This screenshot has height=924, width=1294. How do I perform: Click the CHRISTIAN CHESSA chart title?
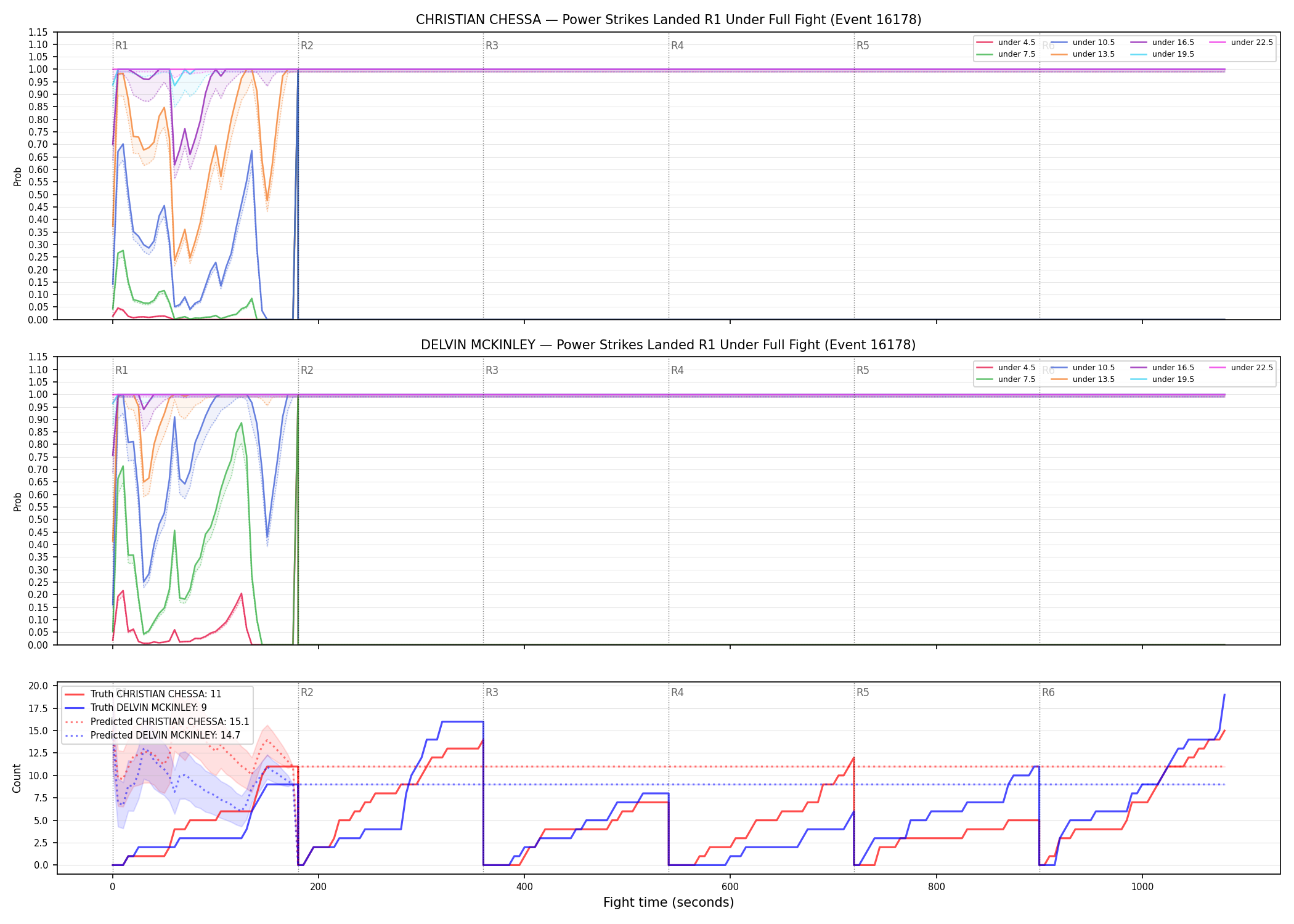[x=669, y=20]
